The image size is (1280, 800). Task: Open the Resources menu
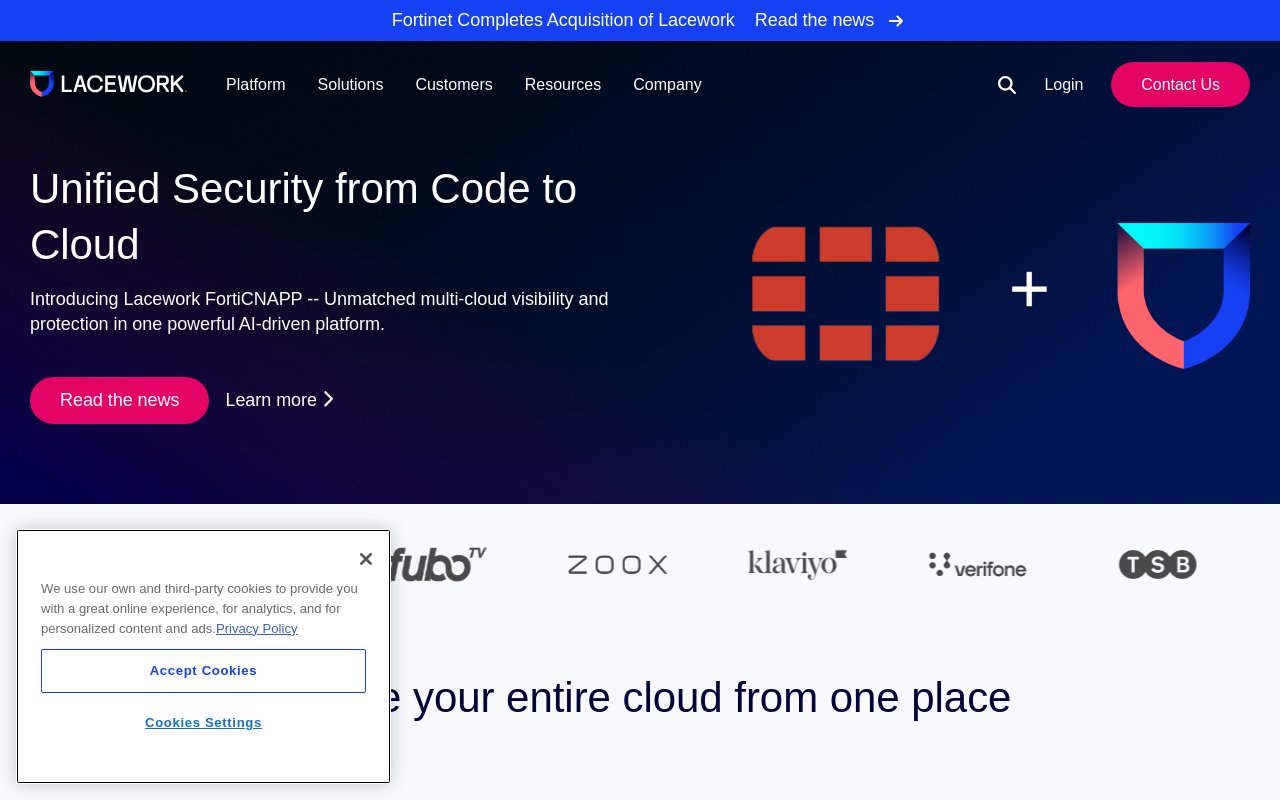point(563,85)
